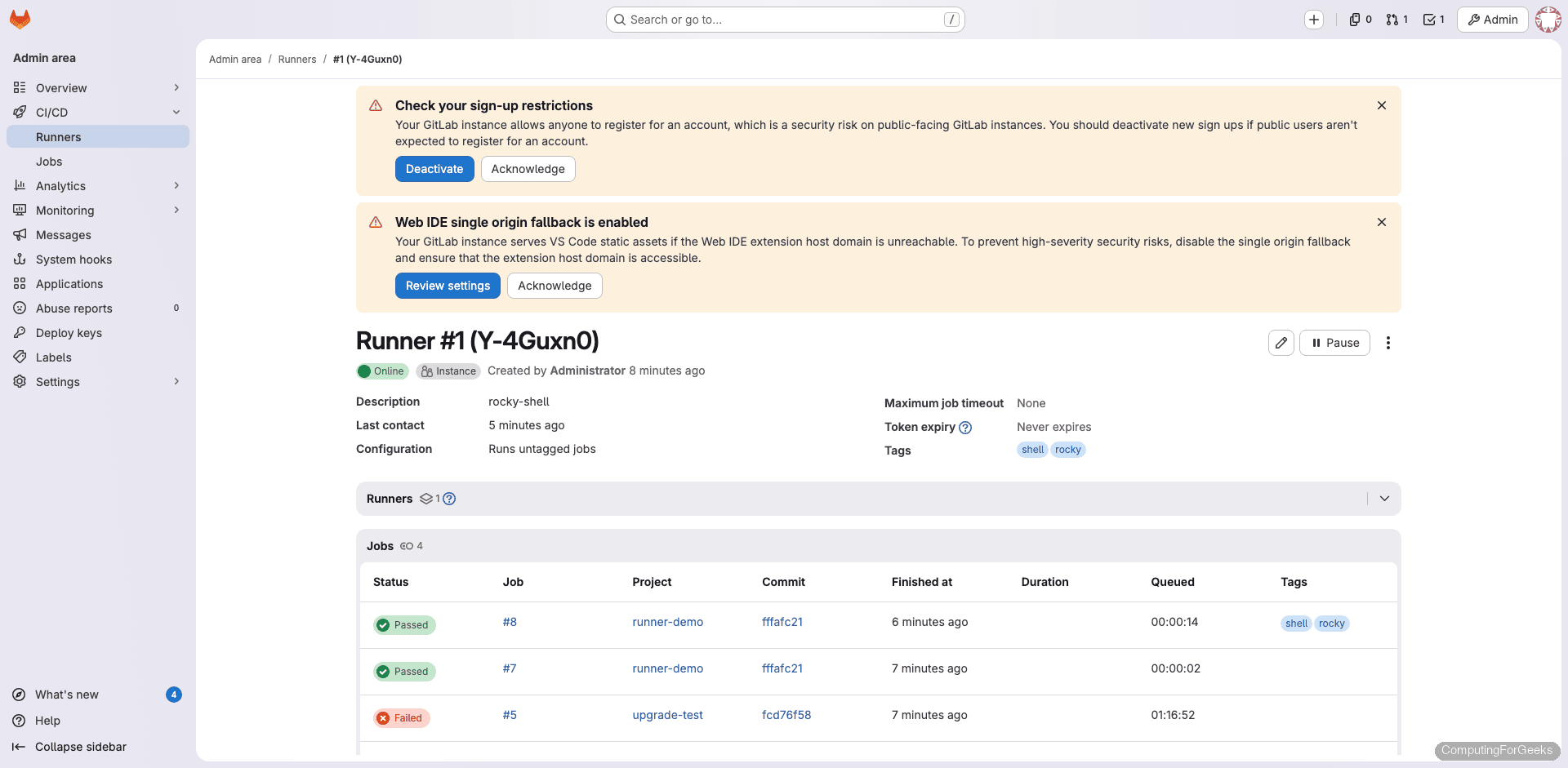The width and height of the screenshot is (1568, 768).
Task: Create new item with the plus icon
Action: click(1315, 19)
